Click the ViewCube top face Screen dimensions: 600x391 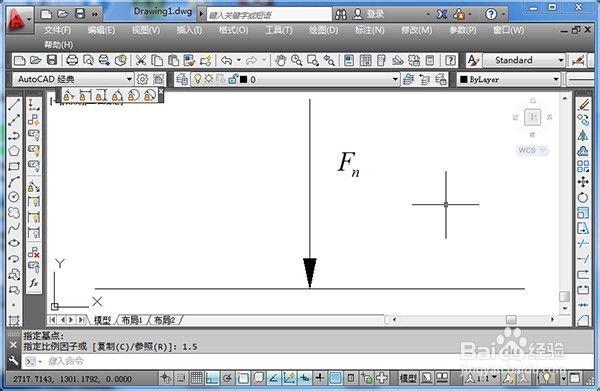click(533, 117)
